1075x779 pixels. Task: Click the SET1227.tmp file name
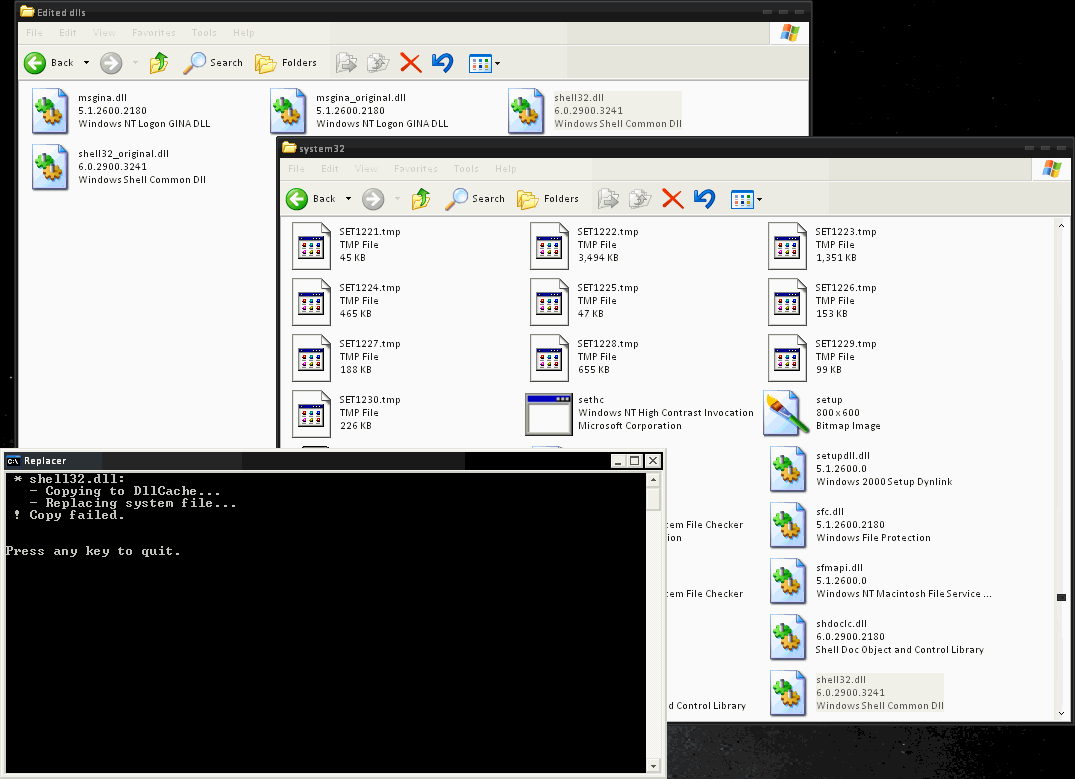click(370, 344)
